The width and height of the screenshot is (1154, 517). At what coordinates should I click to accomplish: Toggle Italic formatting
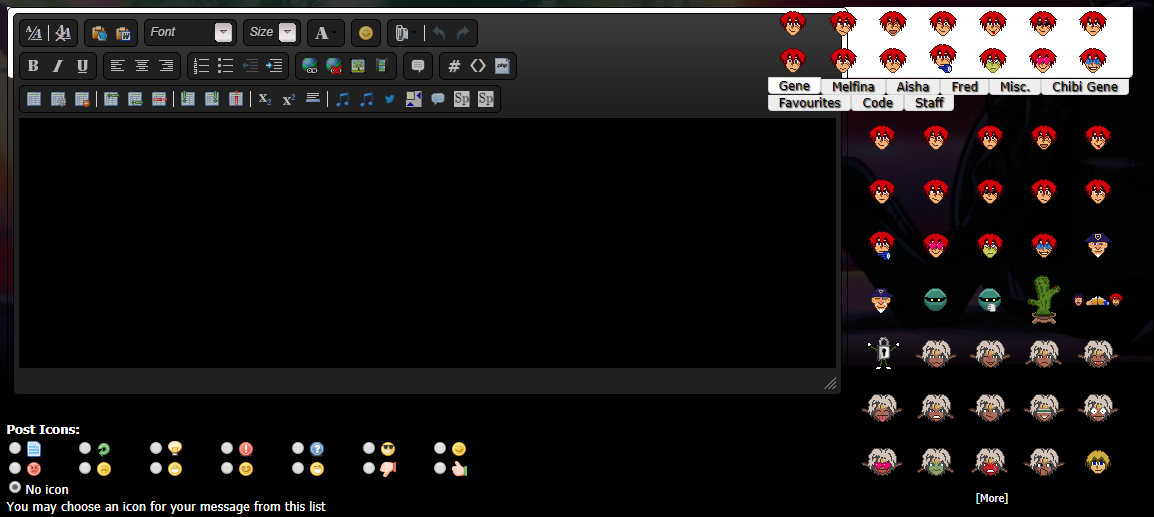point(57,66)
